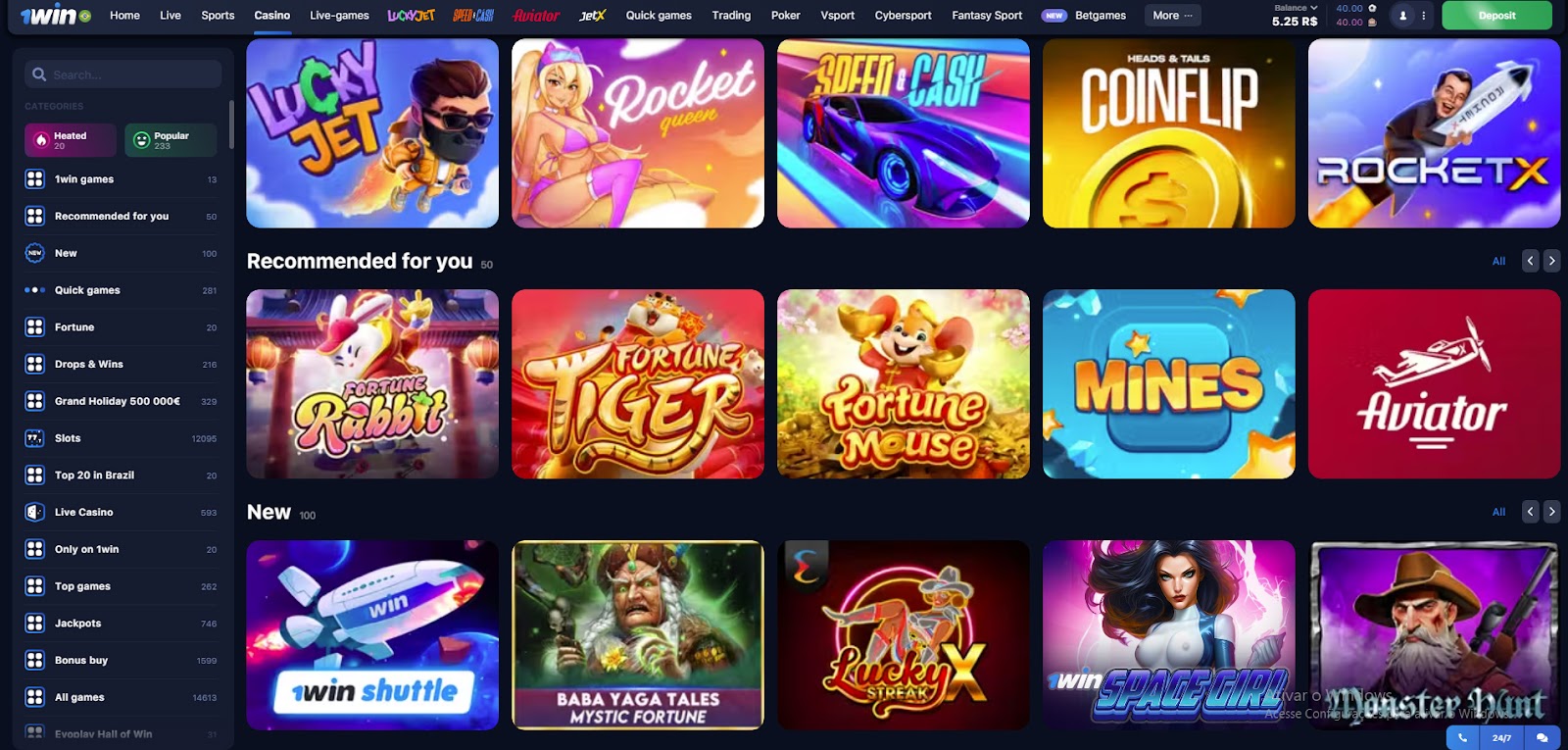
Task: Show next Recommended for you games
Action: coord(1551,261)
